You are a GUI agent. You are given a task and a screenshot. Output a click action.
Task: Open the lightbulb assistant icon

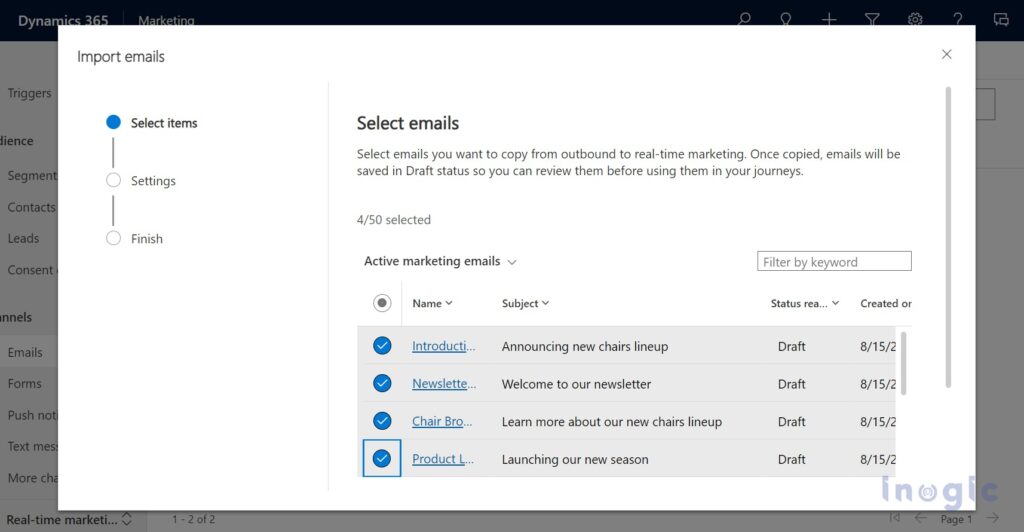tap(786, 19)
